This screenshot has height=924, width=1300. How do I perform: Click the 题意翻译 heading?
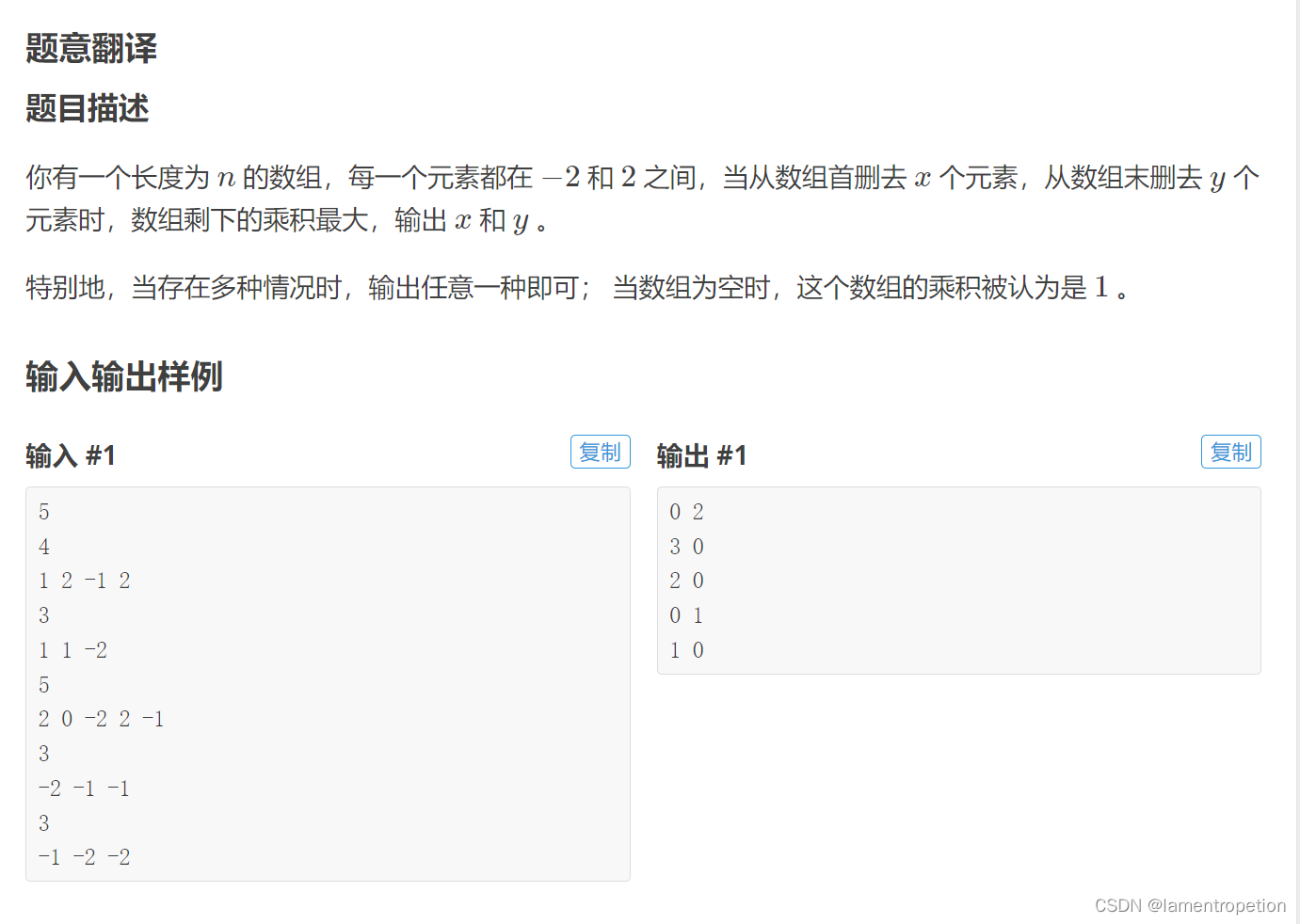(91, 48)
